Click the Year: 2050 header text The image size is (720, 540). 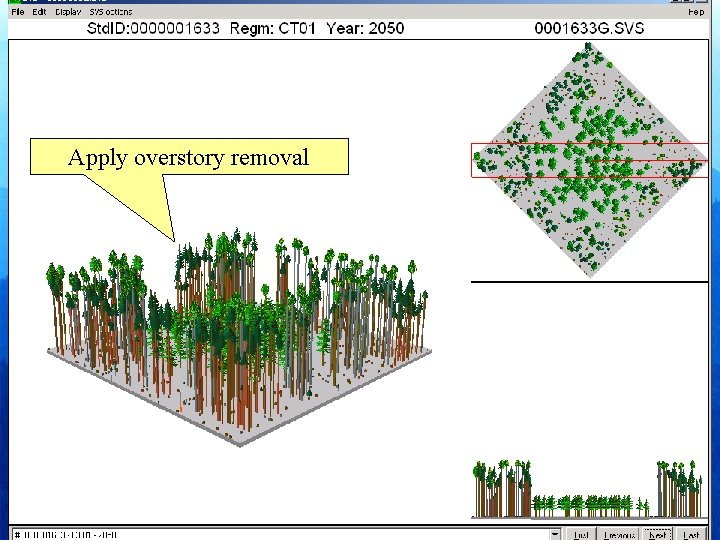pos(365,28)
